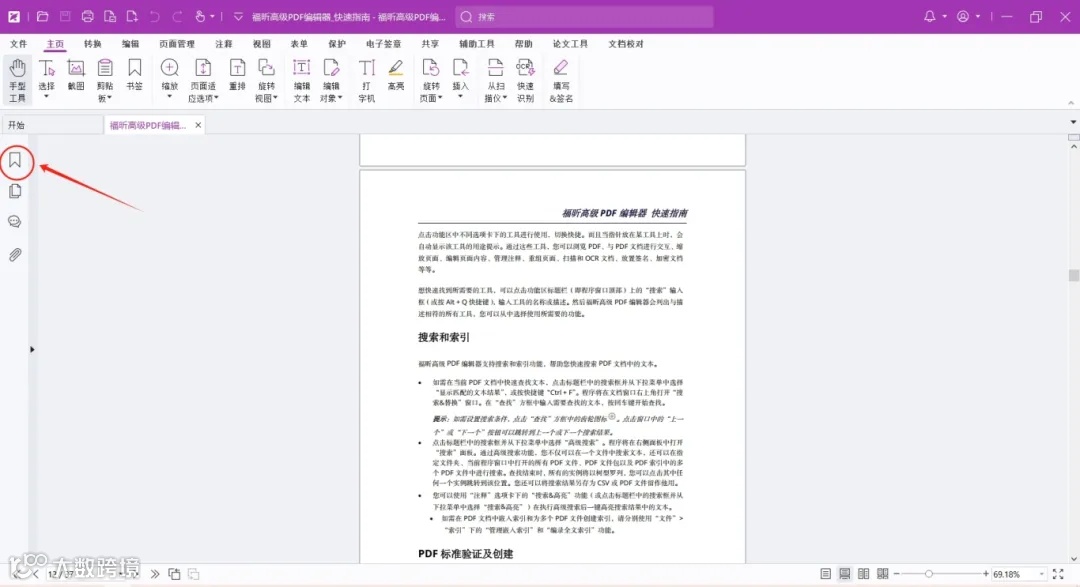The width and height of the screenshot is (1080, 587).
Task: Open the Attachments paperclip panel
Action: click(15, 255)
